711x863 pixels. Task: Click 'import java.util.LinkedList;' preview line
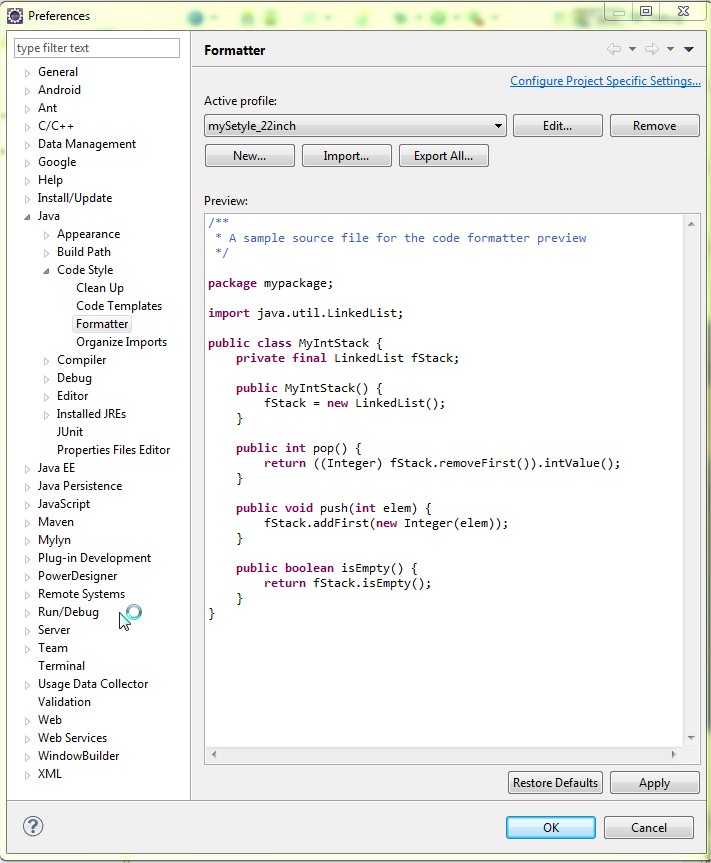(305, 313)
